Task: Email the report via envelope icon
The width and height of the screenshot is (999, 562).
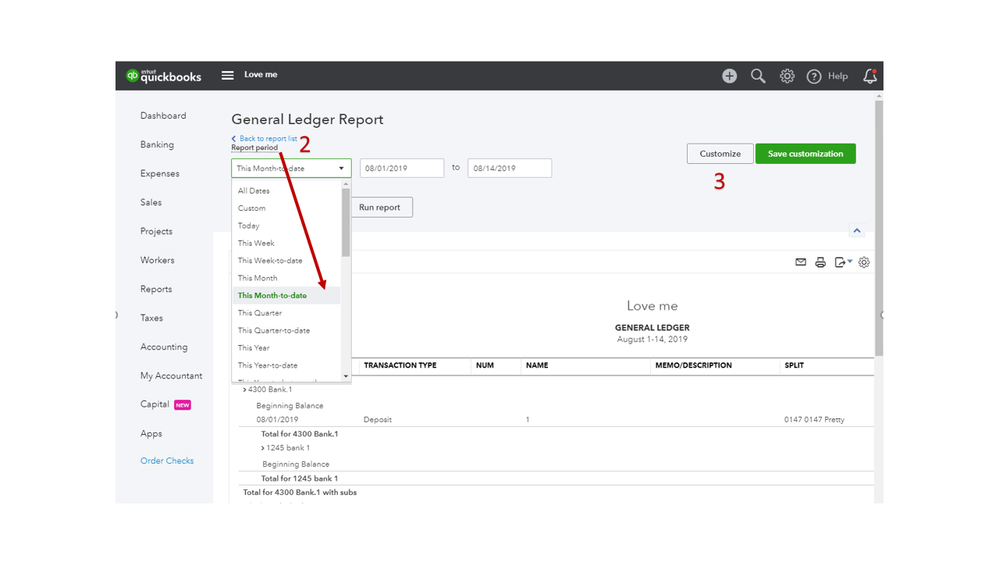Action: tap(800, 262)
